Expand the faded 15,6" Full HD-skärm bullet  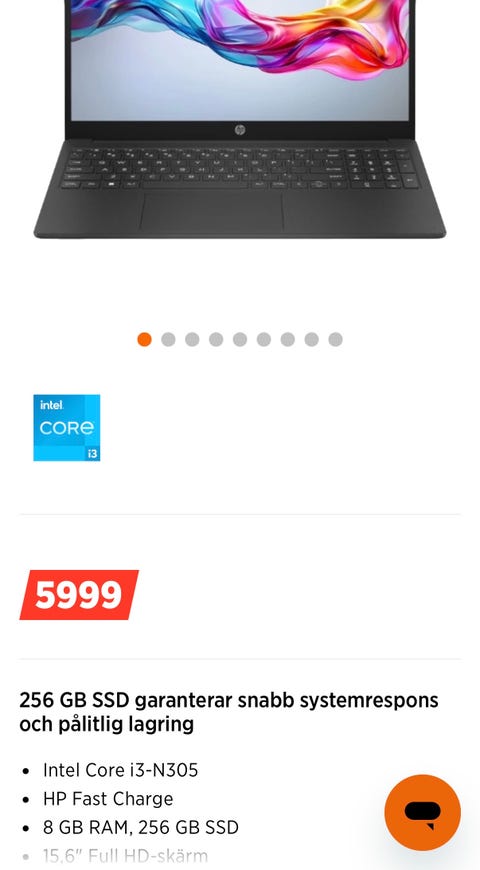(125, 856)
